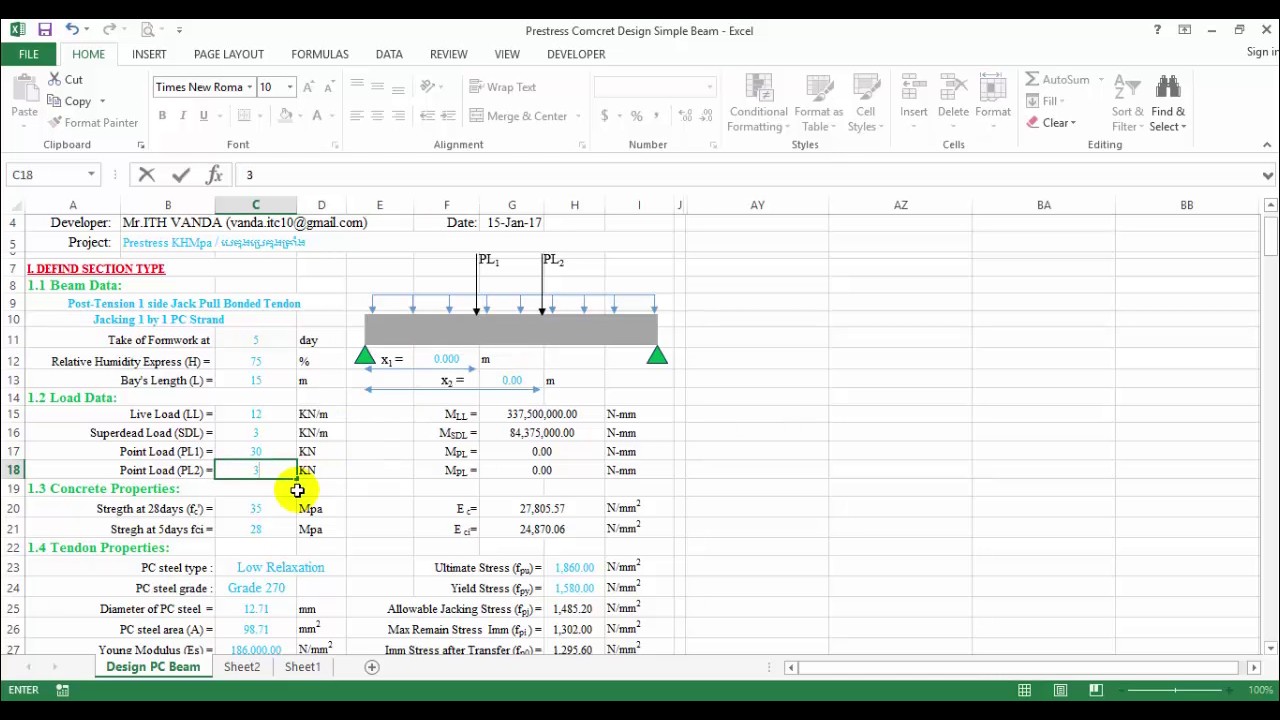Viewport: 1280px width, 720px height.
Task: Toggle Wrap Text for the selected cell
Action: 503,87
